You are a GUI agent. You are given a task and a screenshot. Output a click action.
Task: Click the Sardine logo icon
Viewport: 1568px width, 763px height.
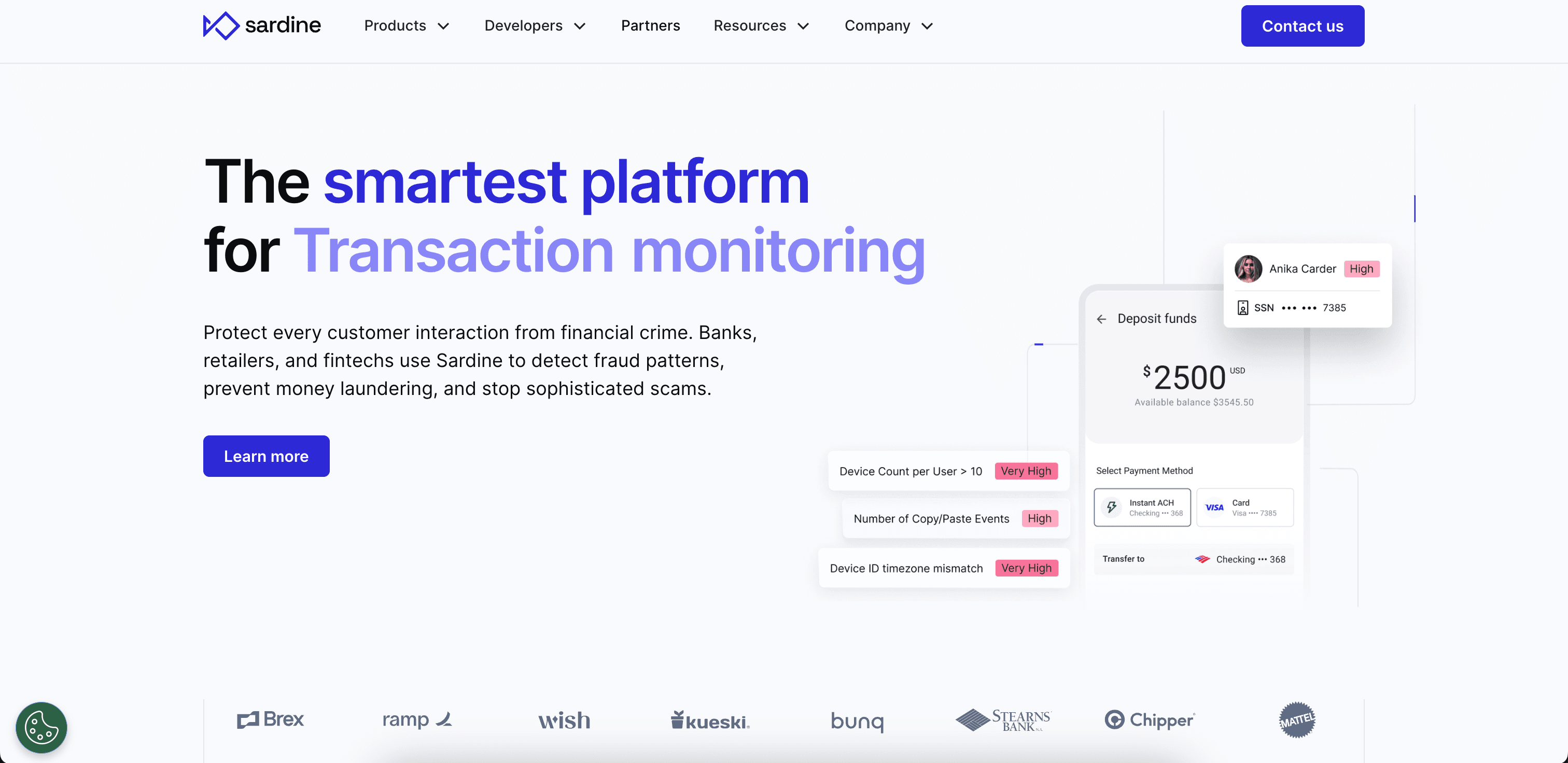coord(220,25)
